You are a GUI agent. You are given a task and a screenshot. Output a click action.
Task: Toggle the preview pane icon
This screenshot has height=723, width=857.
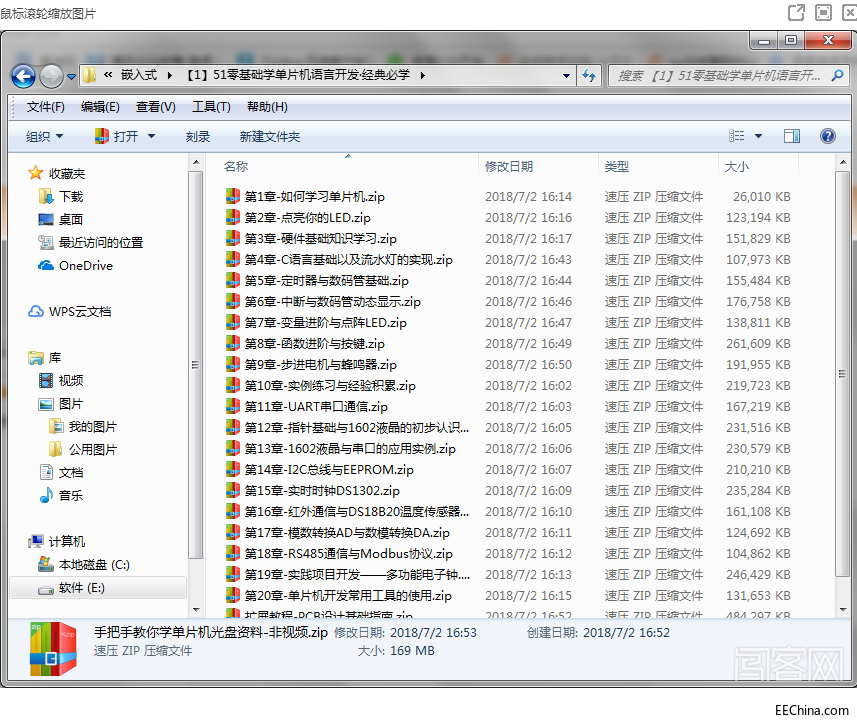click(x=791, y=136)
